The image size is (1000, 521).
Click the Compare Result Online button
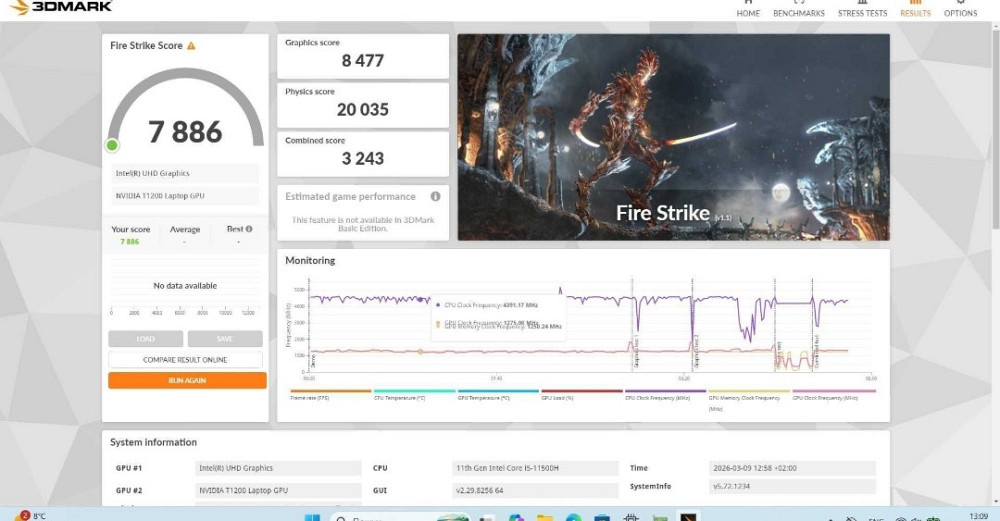click(186, 360)
